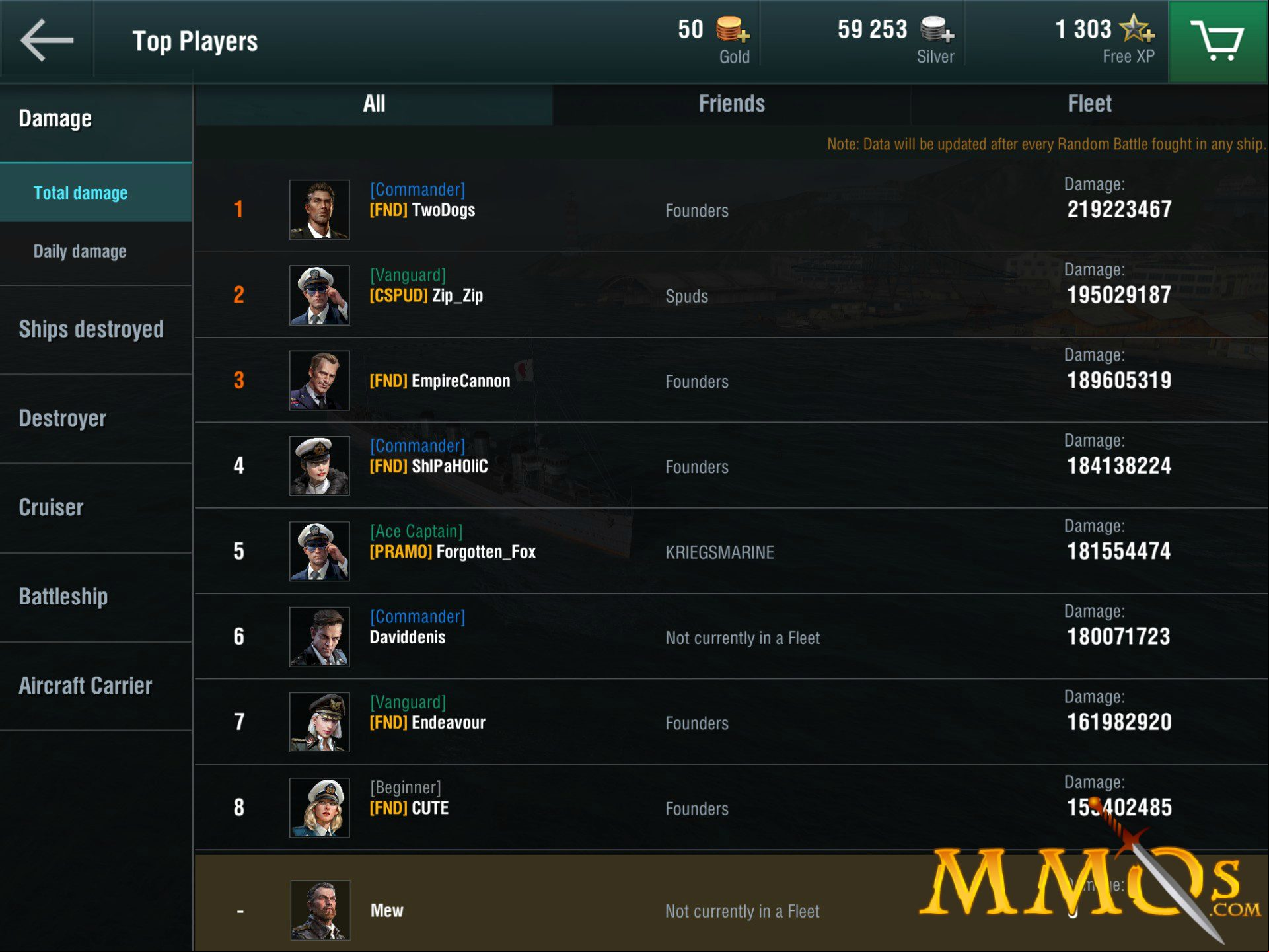Go back using the arrow icon
Image resolution: width=1269 pixels, height=952 pixels.
point(47,41)
